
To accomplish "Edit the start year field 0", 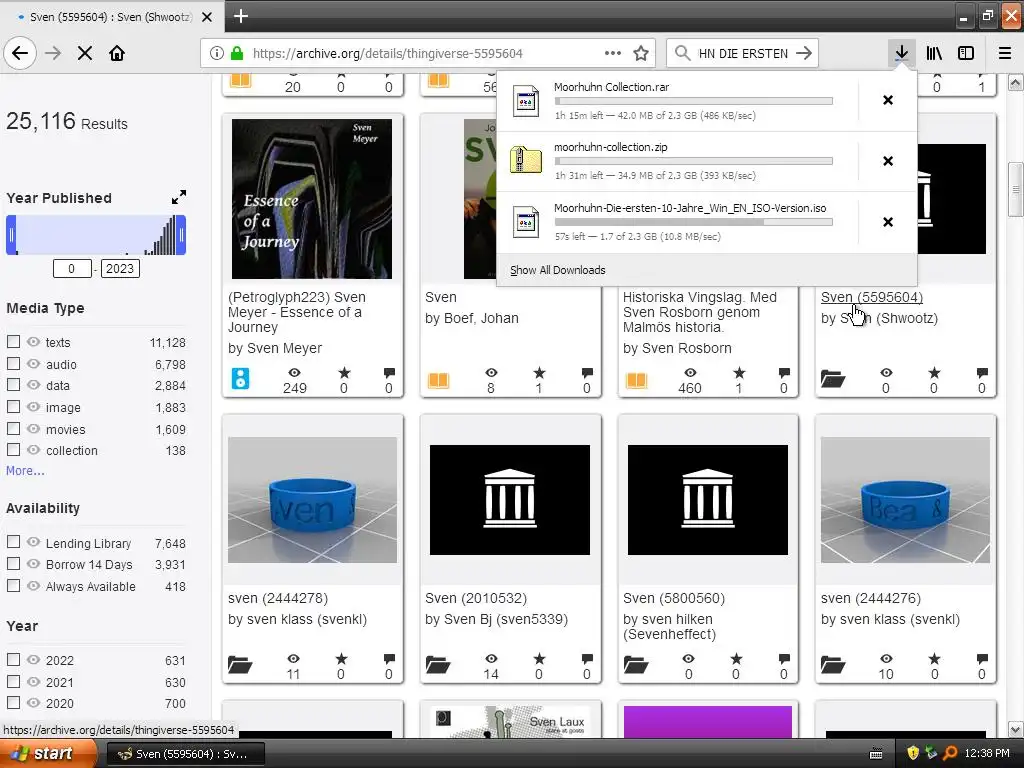I will point(72,268).
